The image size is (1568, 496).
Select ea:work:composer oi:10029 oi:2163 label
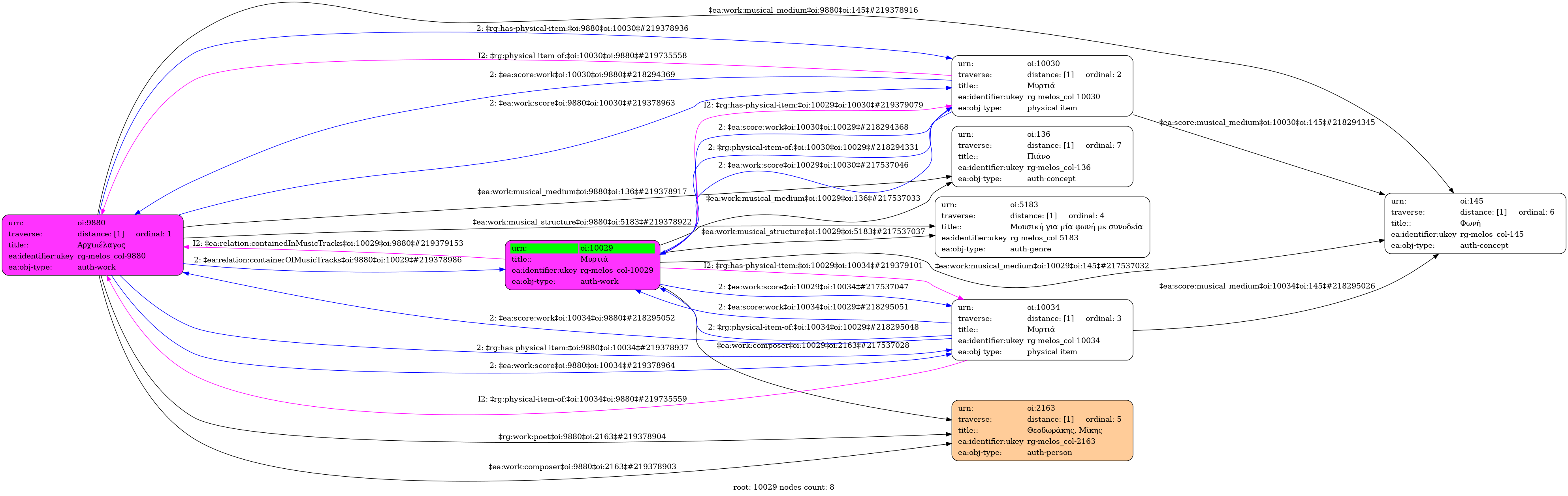click(x=813, y=345)
